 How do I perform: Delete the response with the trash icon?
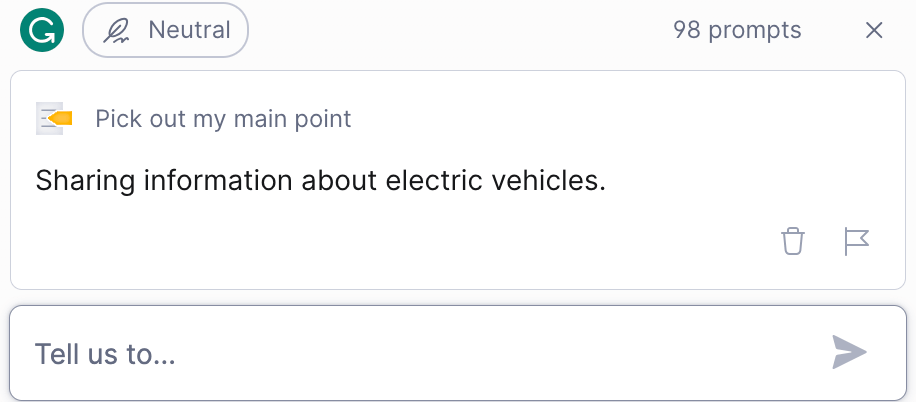[x=793, y=241]
